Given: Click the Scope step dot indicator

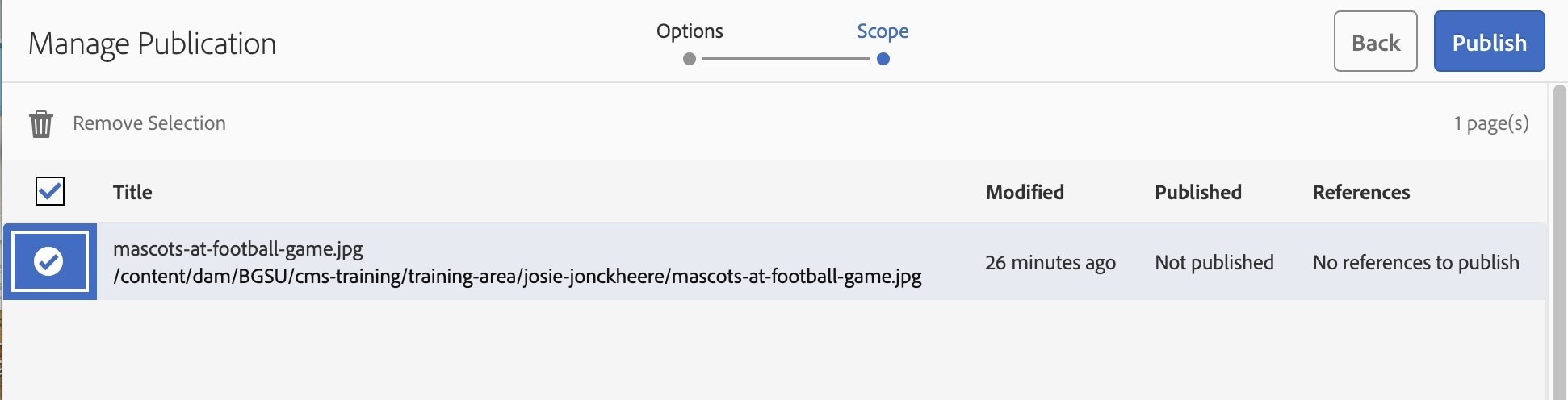Looking at the screenshot, I should 883,59.
